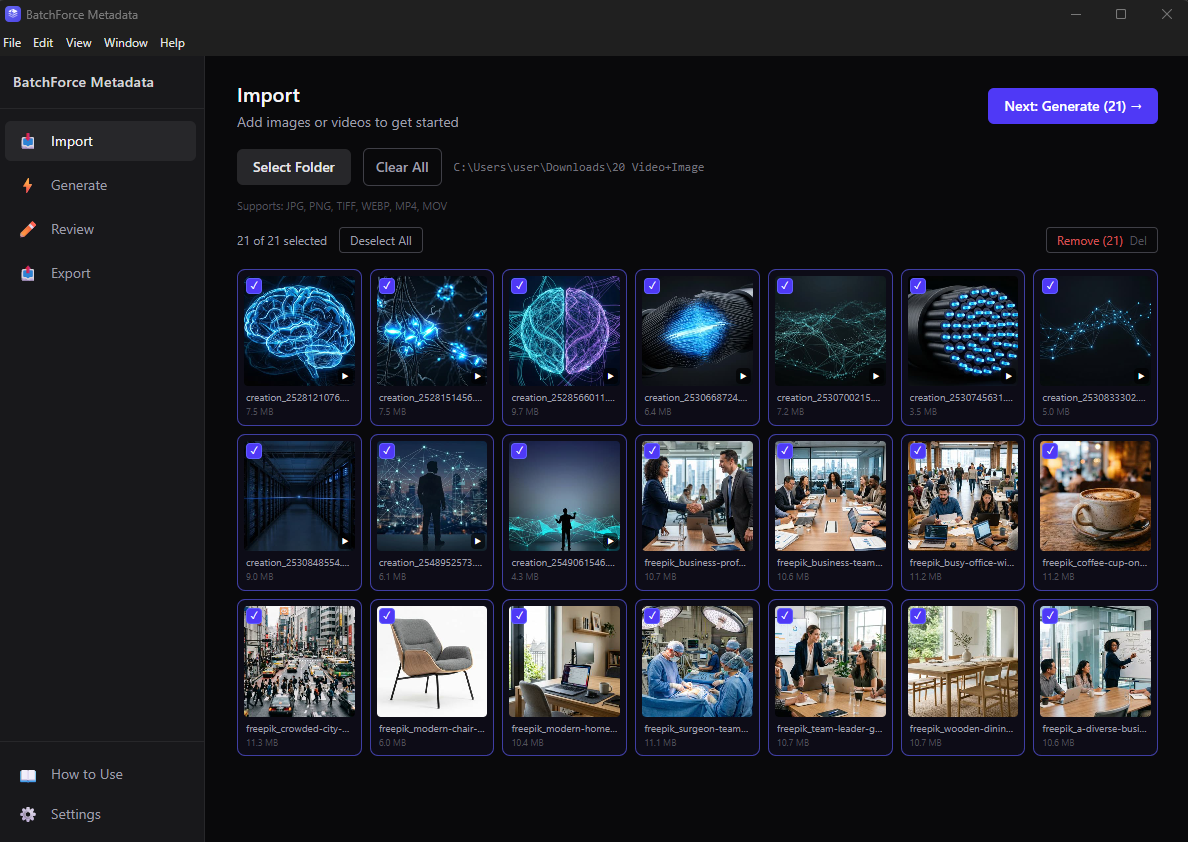Click Clear All to remove imported files
The width and height of the screenshot is (1188, 842).
(x=402, y=167)
